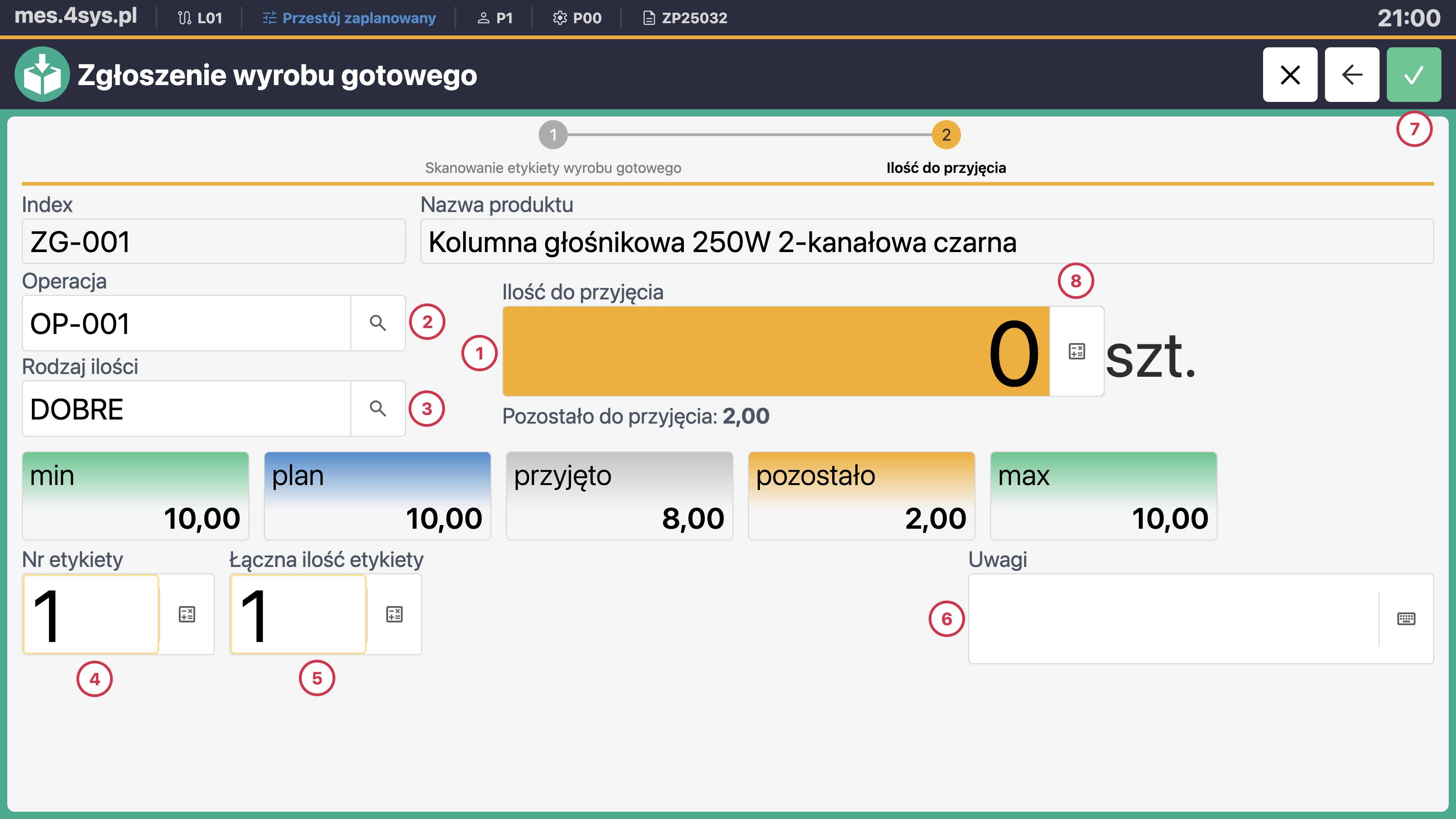Open the search picker for Rodzaj ilości field
Image resolution: width=1456 pixels, height=819 pixels.
coord(378,408)
